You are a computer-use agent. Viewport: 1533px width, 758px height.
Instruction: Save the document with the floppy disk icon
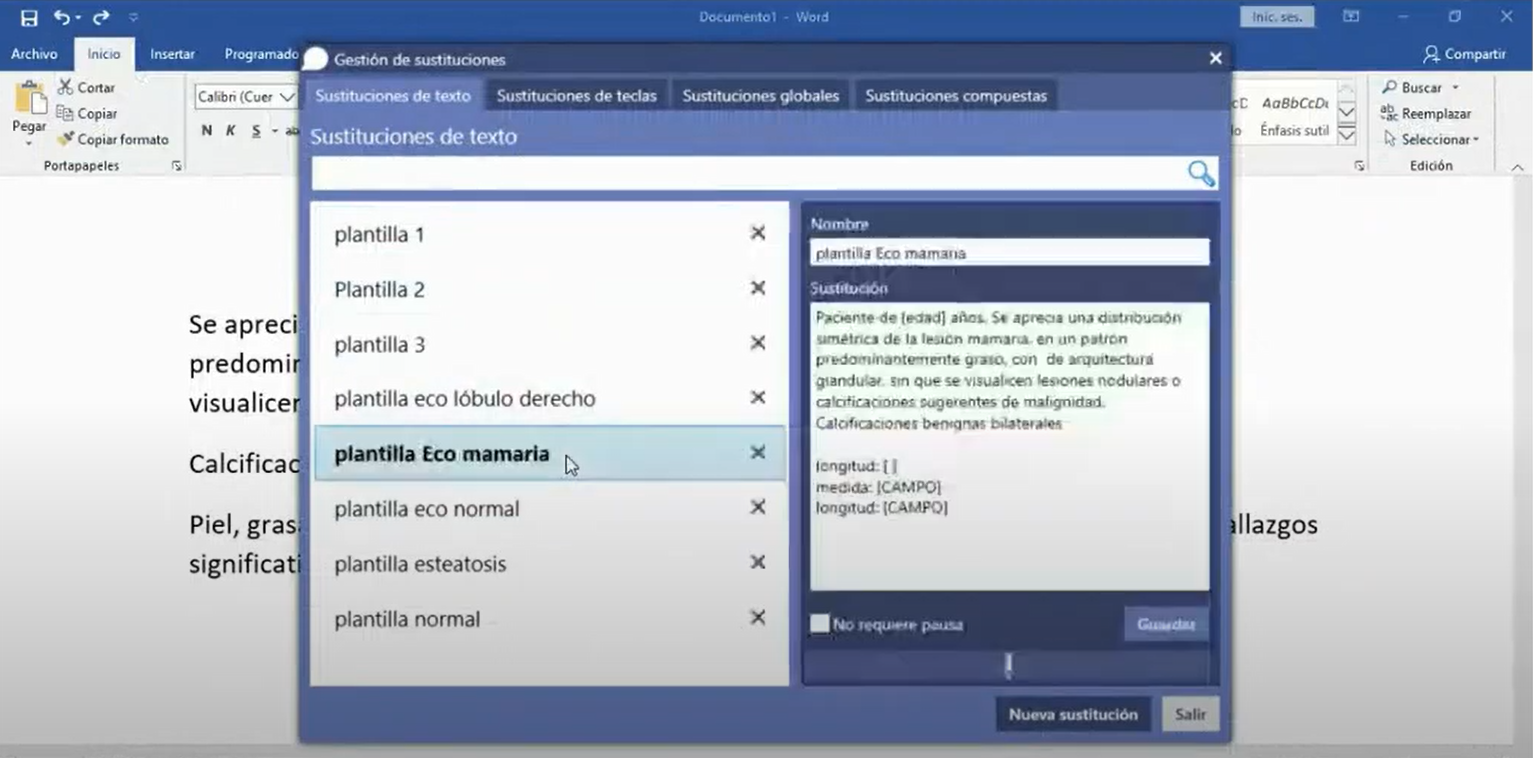29,17
